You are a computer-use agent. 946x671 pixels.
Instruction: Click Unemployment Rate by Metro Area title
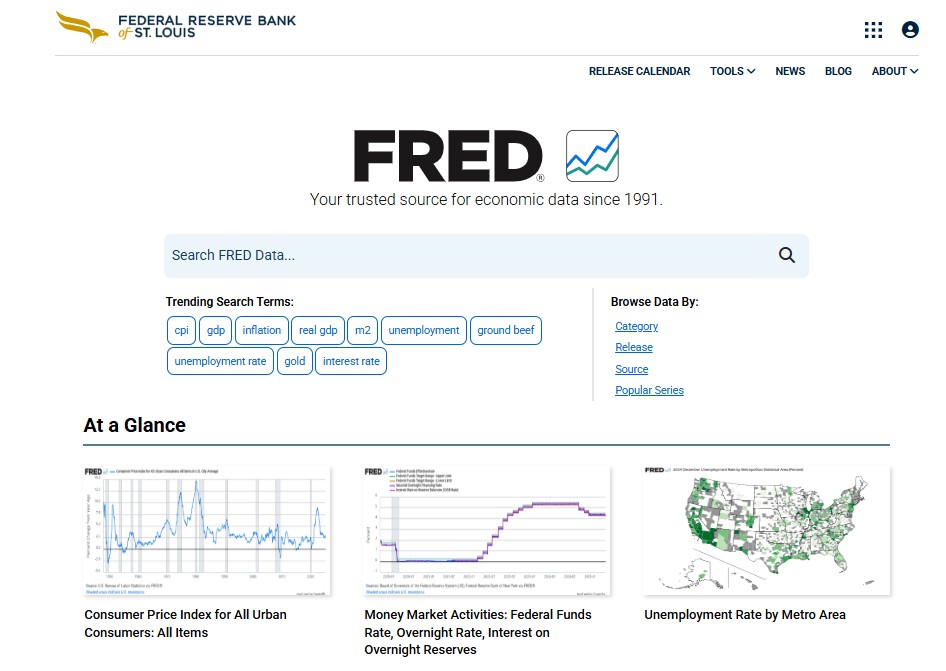point(744,615)
